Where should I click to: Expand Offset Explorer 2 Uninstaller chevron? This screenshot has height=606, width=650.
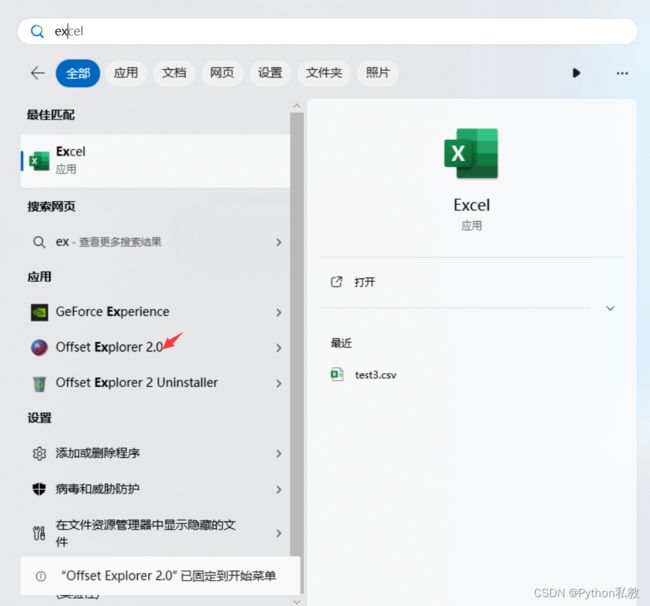(x=279, y=383)
